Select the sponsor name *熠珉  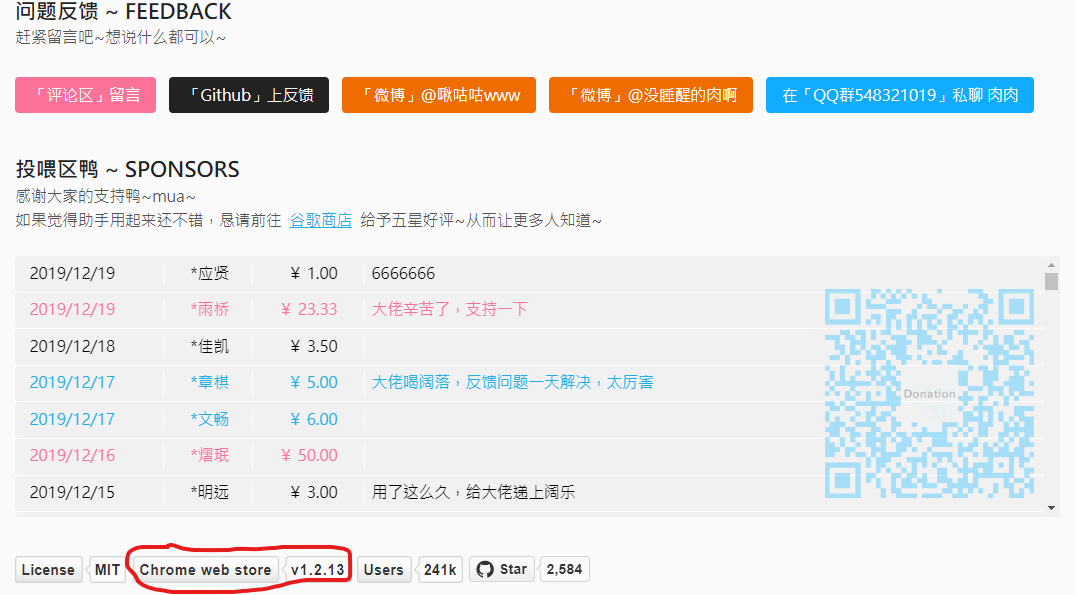pyautogui.click(x=210, y=455)
